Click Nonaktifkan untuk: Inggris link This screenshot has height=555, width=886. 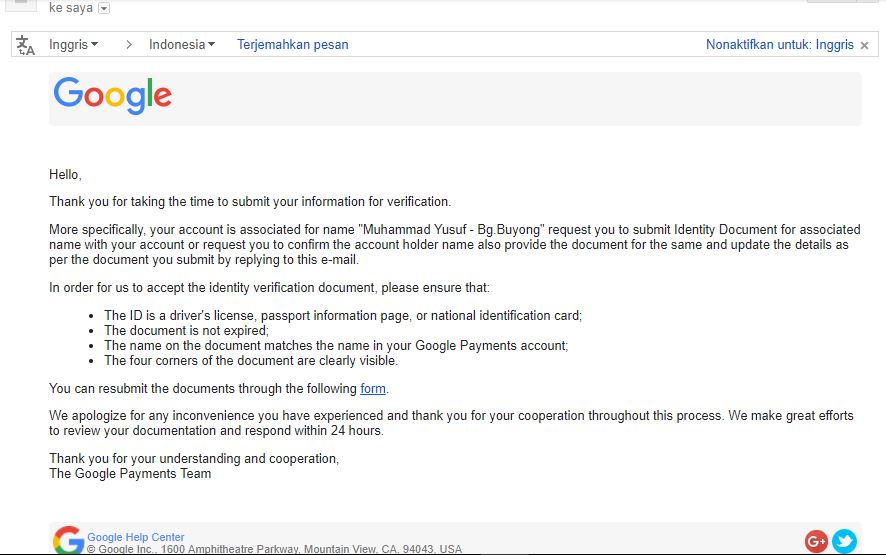(x=780, y=44)
